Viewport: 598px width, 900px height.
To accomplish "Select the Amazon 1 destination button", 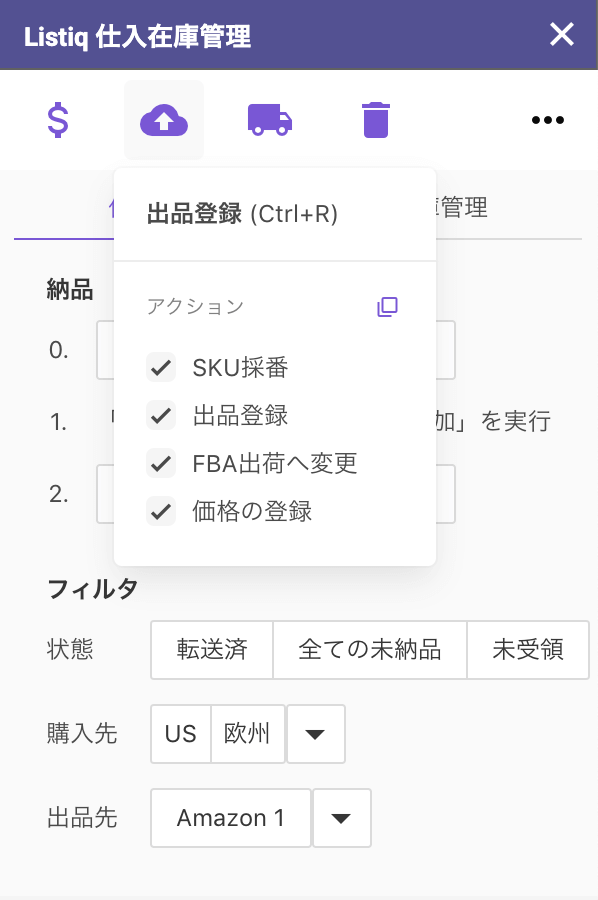I will pos(231,818).
